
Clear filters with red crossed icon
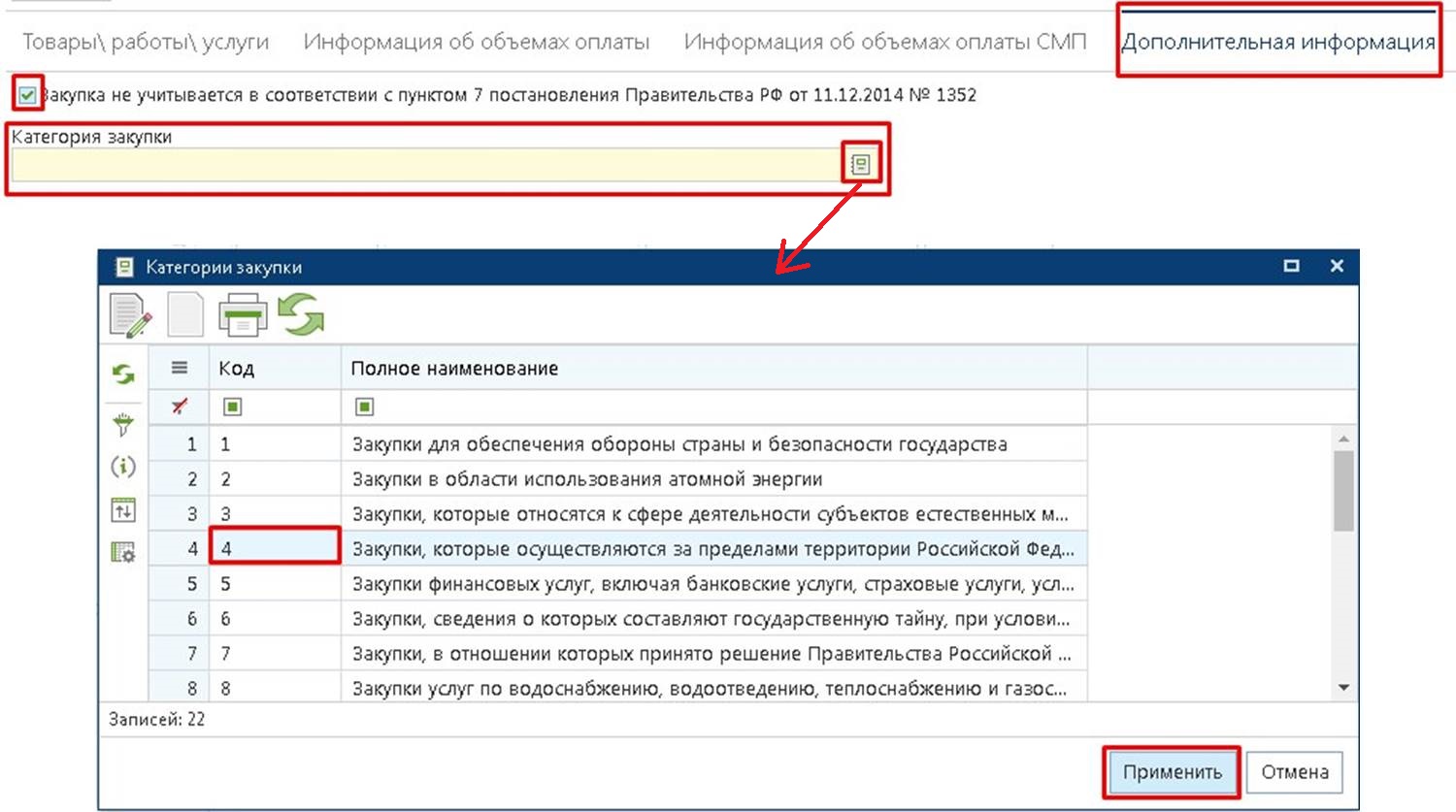click(x=180, y=406)
